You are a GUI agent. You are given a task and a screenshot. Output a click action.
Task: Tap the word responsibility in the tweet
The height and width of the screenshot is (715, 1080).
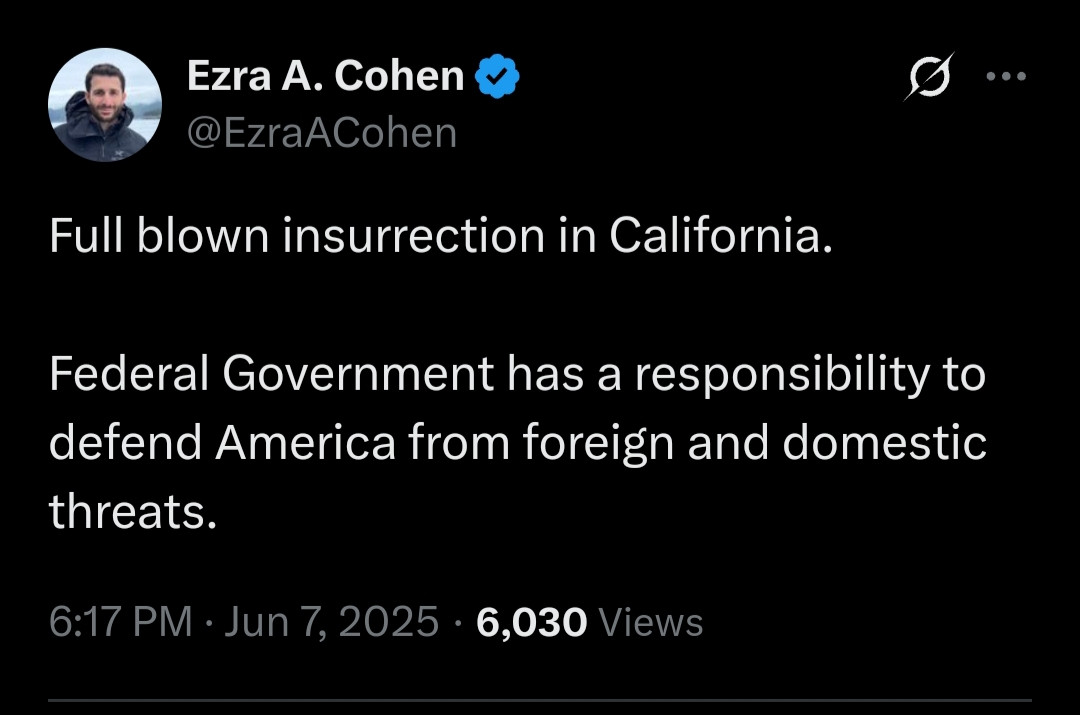[x=779, y=375]
